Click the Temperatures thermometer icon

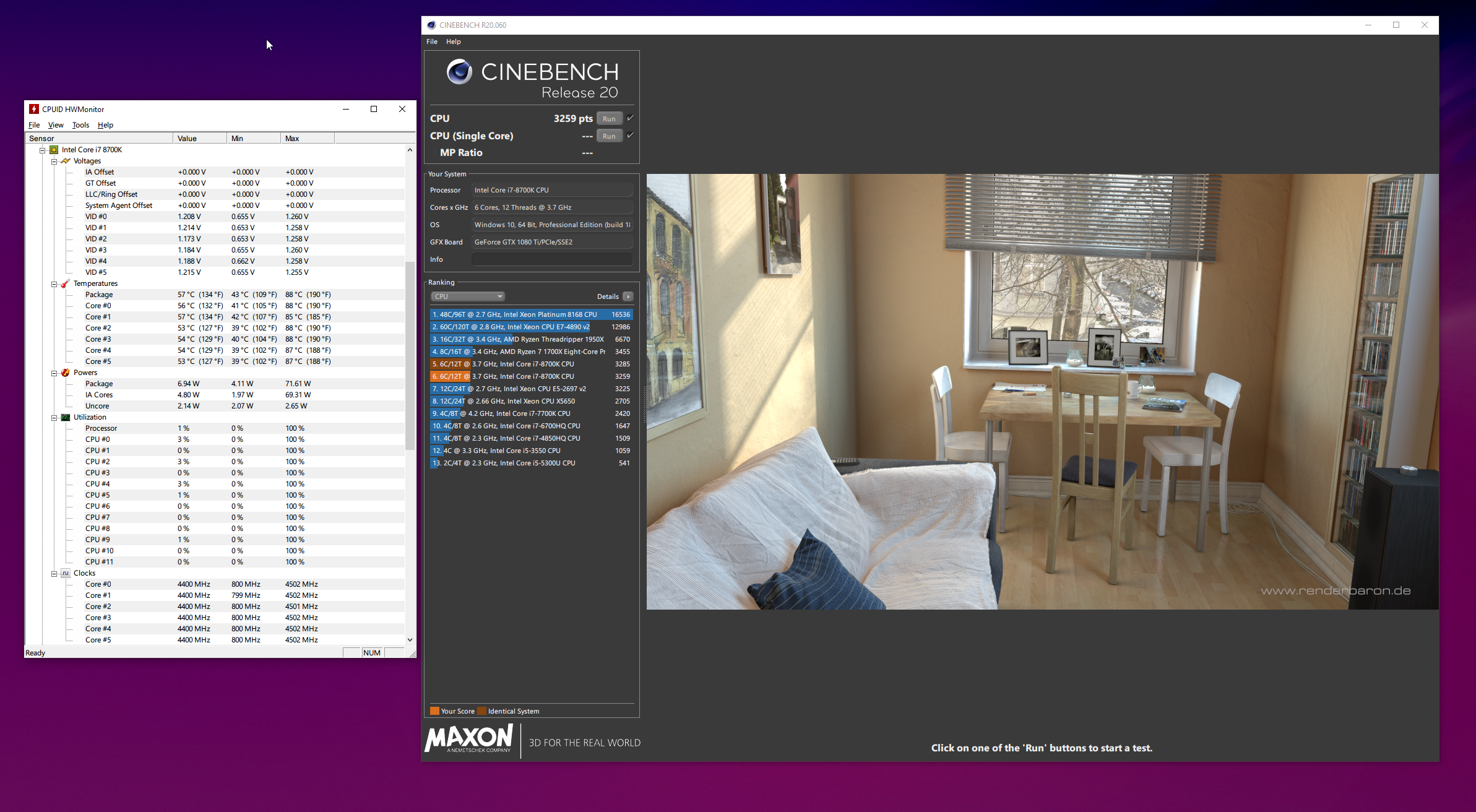coord(66,283)
